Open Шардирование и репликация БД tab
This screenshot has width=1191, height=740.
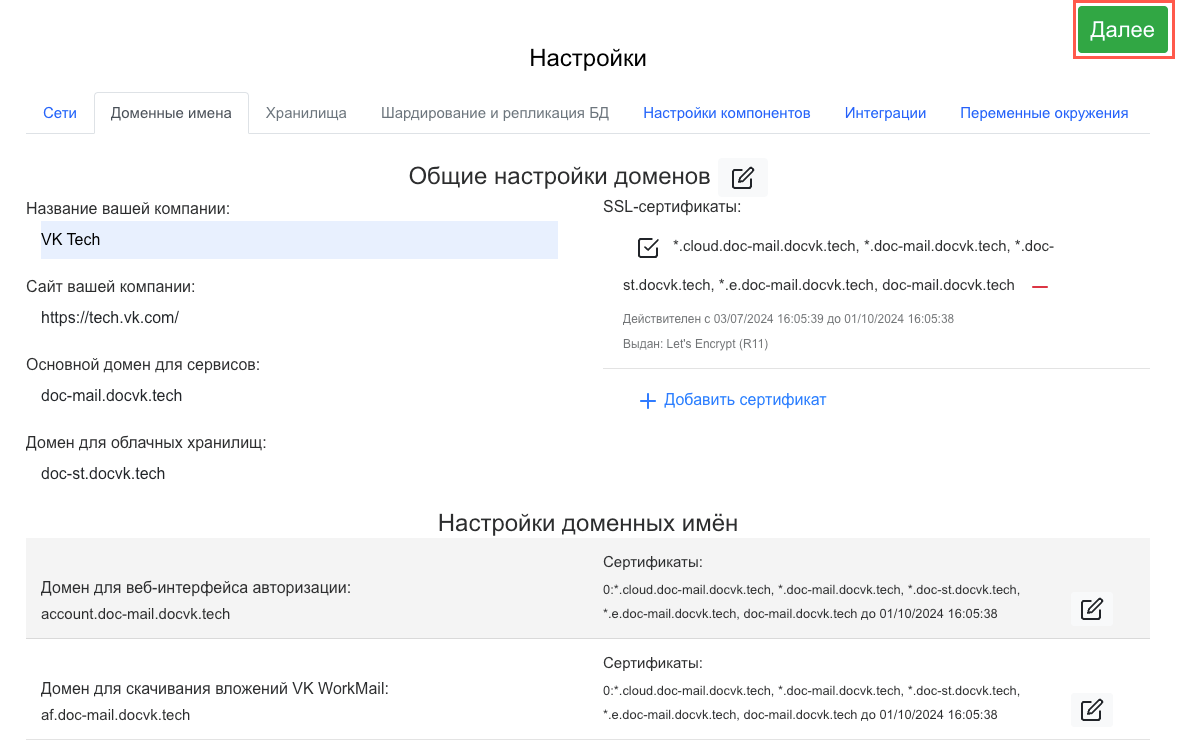pos(494,113)
